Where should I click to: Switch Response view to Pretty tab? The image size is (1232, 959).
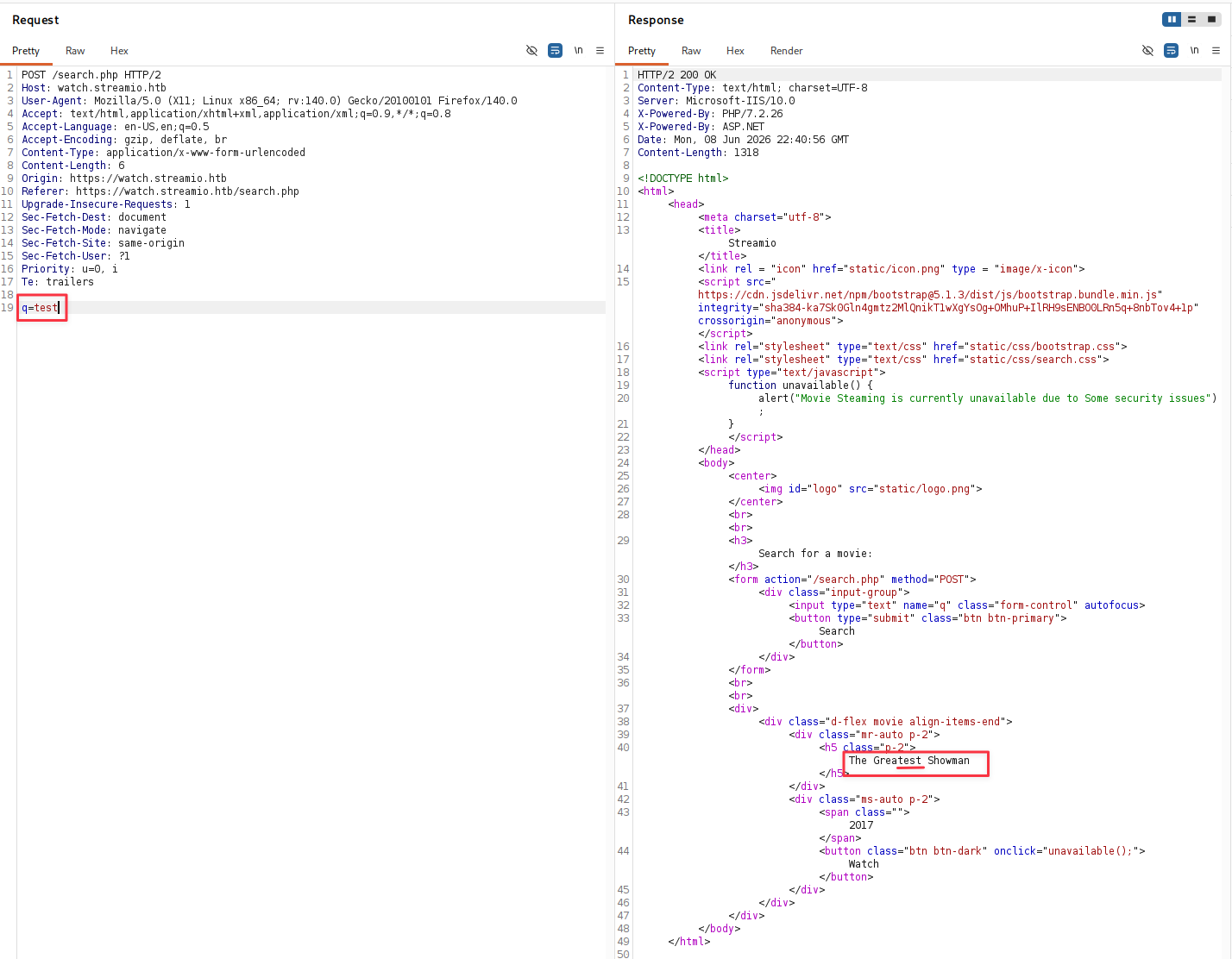click(642, 51)
